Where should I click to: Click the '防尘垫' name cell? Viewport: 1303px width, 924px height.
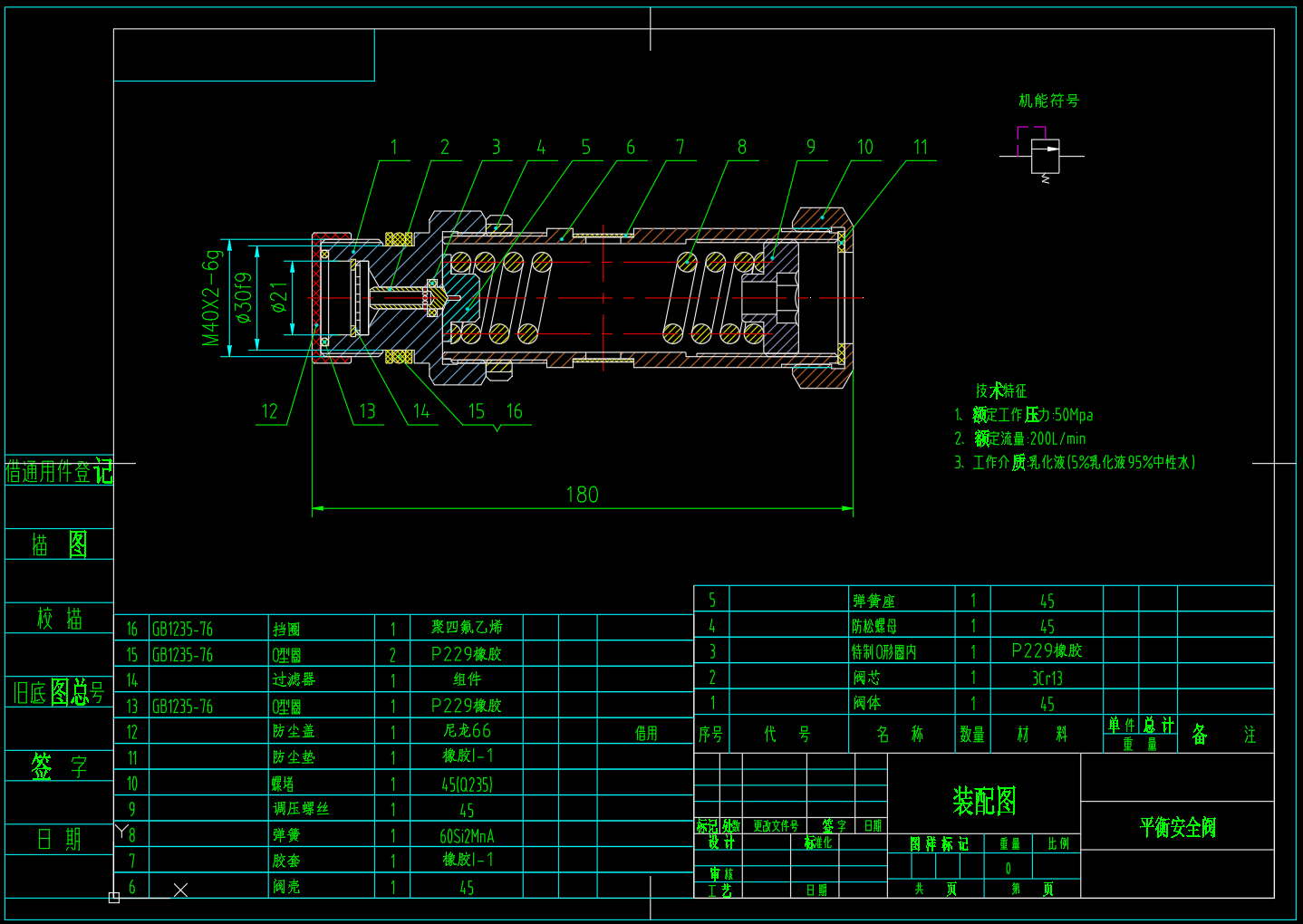point(294,757)
